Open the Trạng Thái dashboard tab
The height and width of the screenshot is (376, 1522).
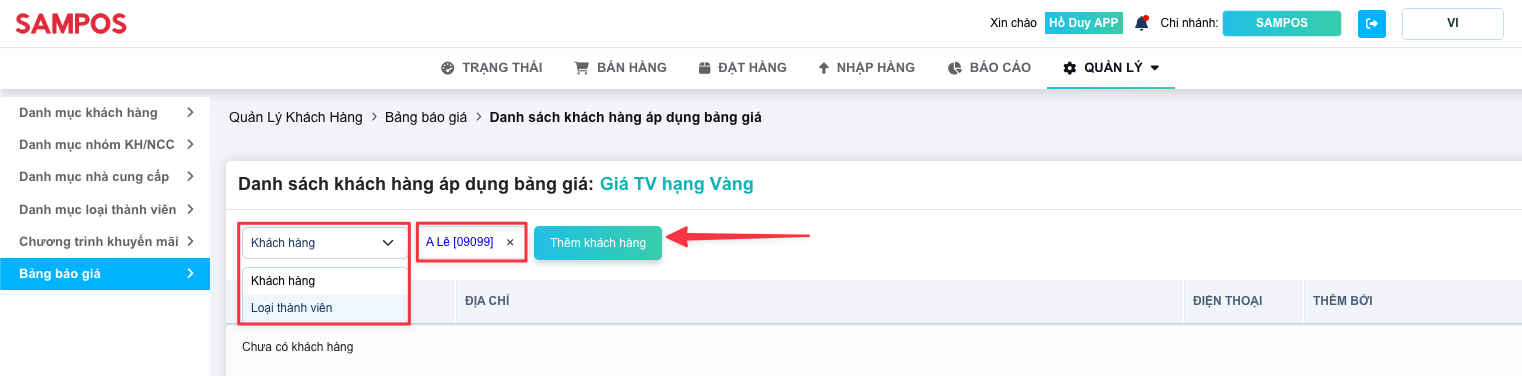coord(492,68)
